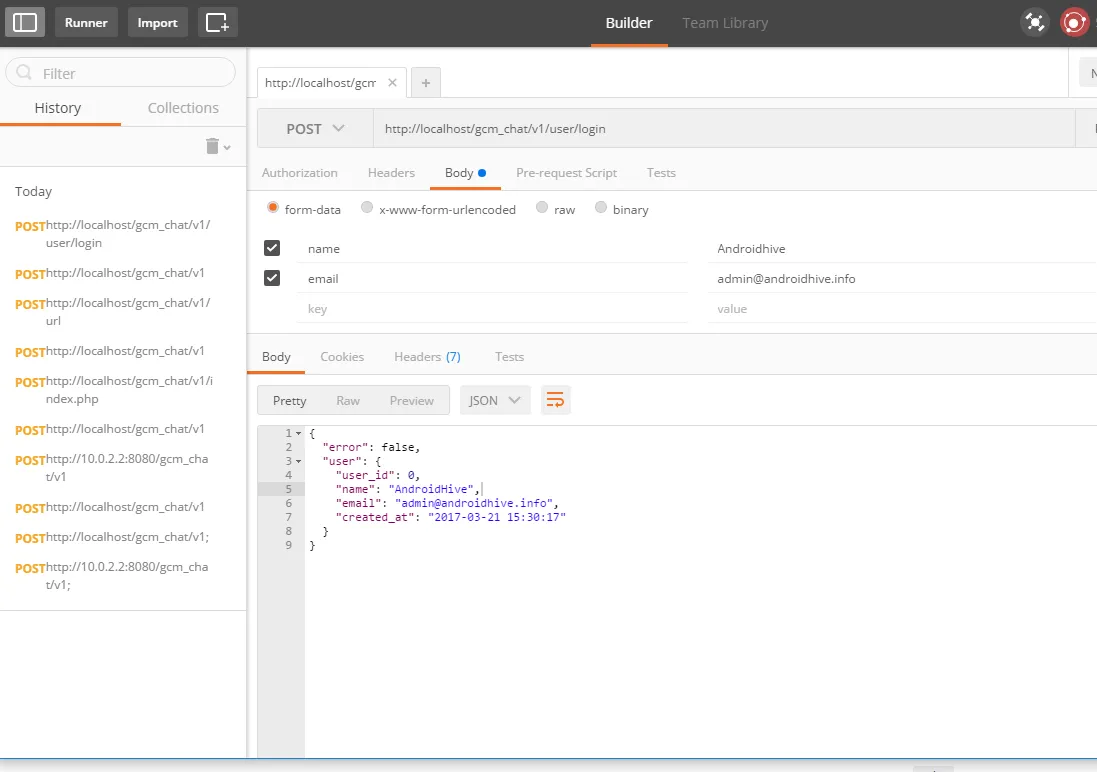Select the raw body radio option

542,208
